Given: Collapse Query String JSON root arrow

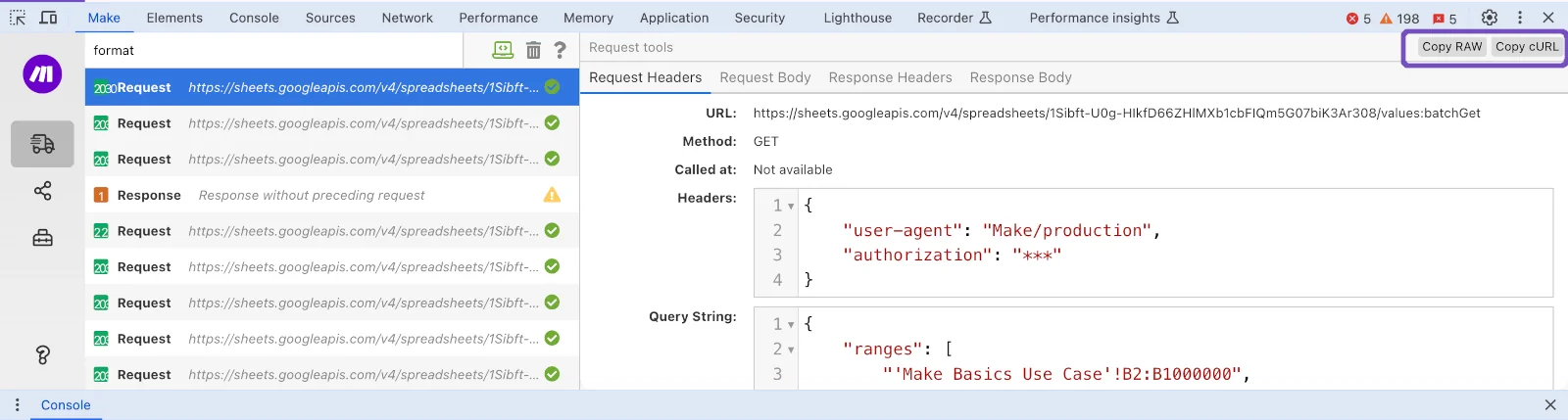Looking at the screenshot, I should coord(791,325).
